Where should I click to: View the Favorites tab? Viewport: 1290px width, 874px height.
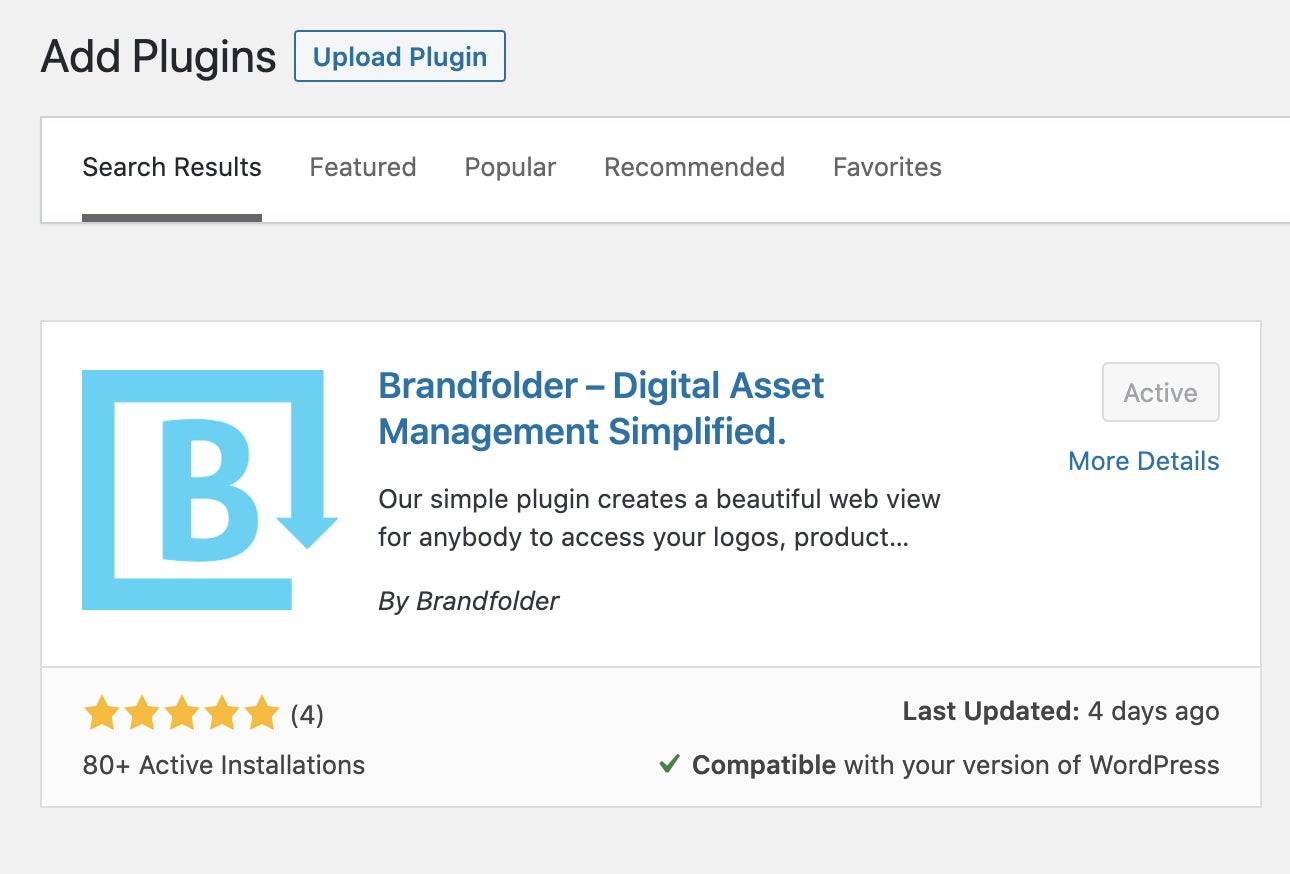(887, 167)
